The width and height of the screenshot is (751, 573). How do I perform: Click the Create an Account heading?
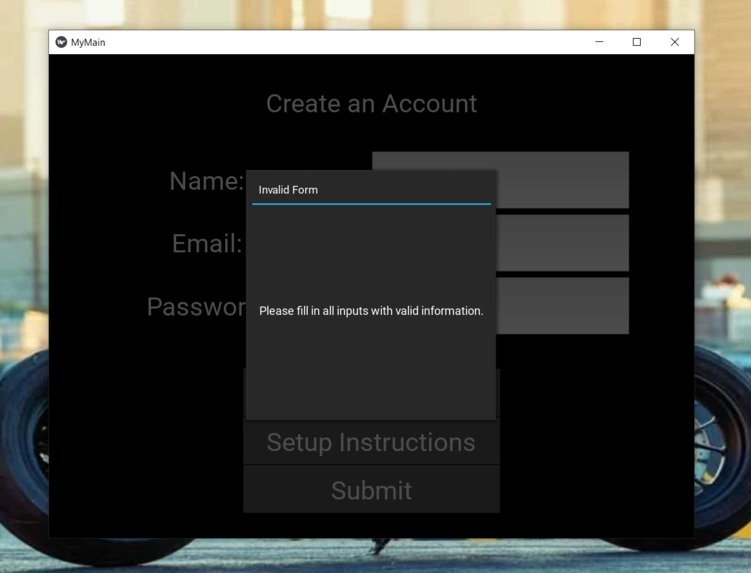(371, 104)
